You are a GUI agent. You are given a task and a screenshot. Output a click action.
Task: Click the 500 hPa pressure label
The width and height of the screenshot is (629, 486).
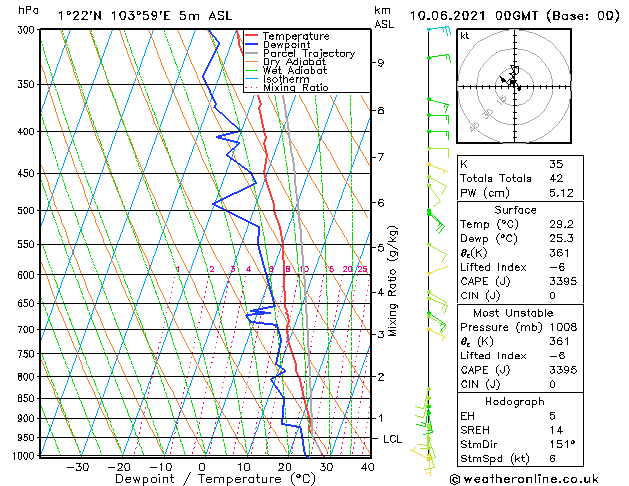point(28,211)
